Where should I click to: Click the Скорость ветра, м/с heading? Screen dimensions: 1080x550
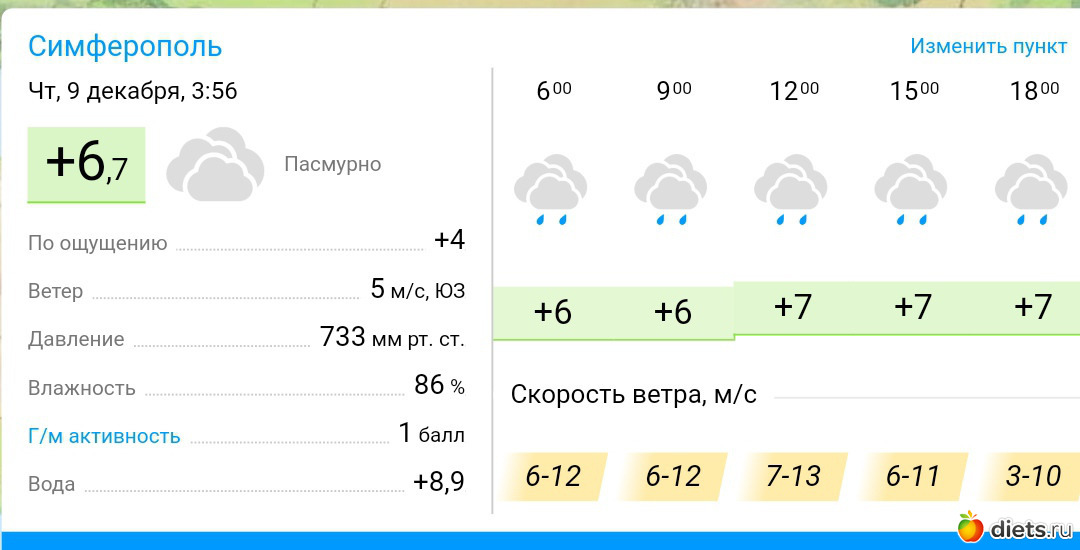pos(634,395)
